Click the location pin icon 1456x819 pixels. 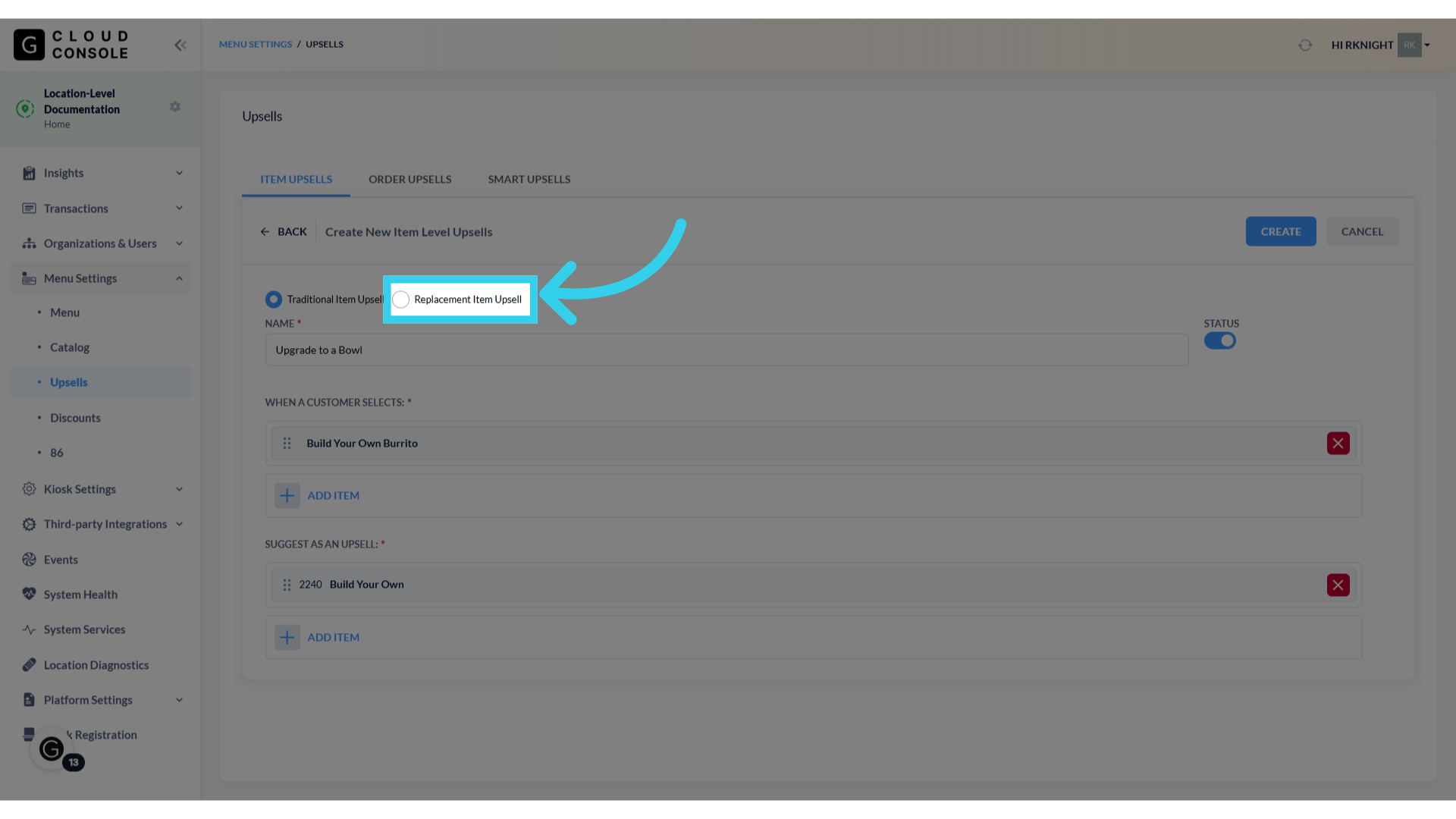click(25, 108)
